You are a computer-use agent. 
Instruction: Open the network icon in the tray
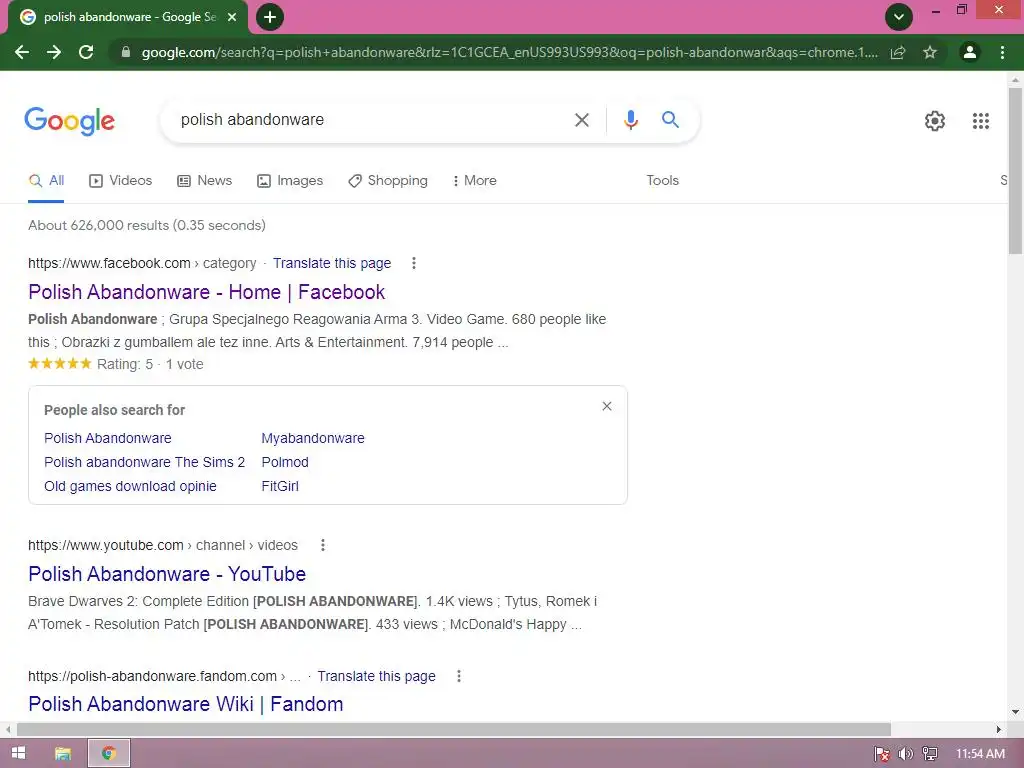930,754
